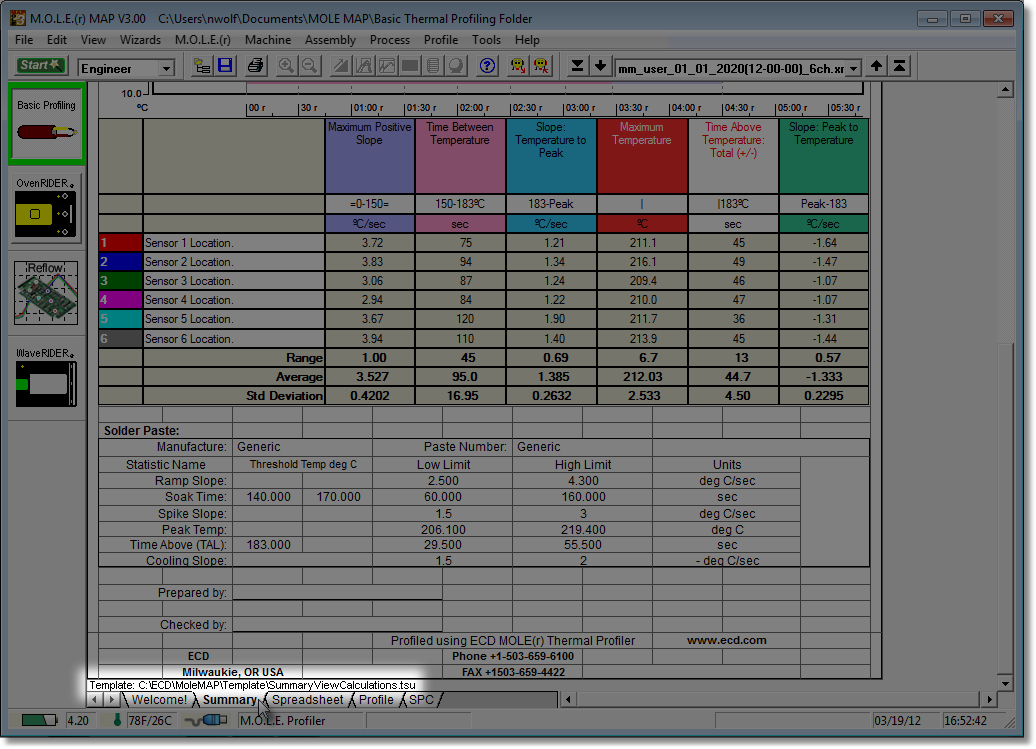Select the WaveRIDER environment

click(46, 377)
